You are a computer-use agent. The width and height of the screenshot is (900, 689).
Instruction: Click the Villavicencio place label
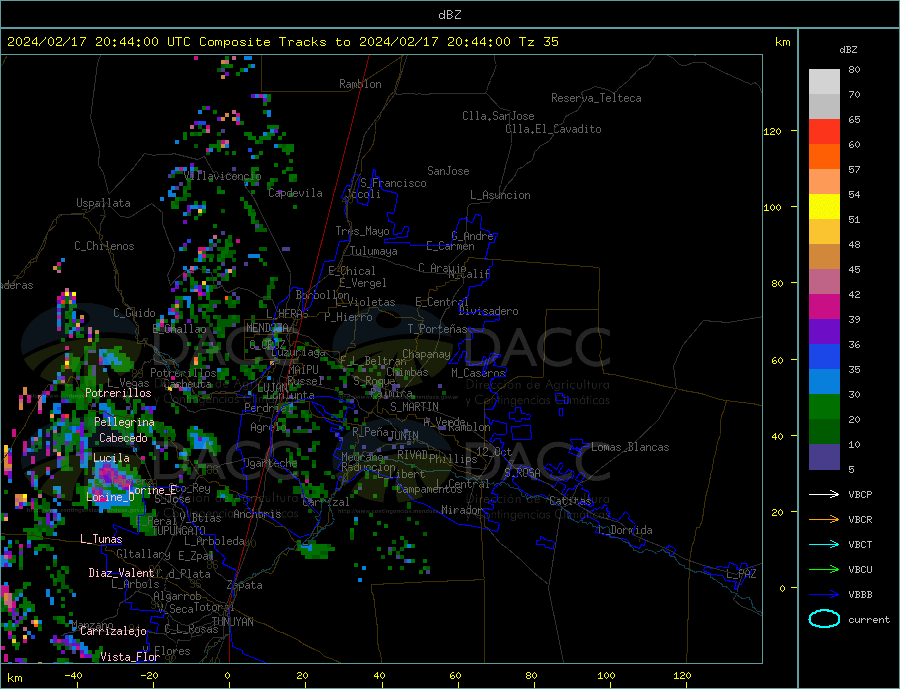click(223, 176)
